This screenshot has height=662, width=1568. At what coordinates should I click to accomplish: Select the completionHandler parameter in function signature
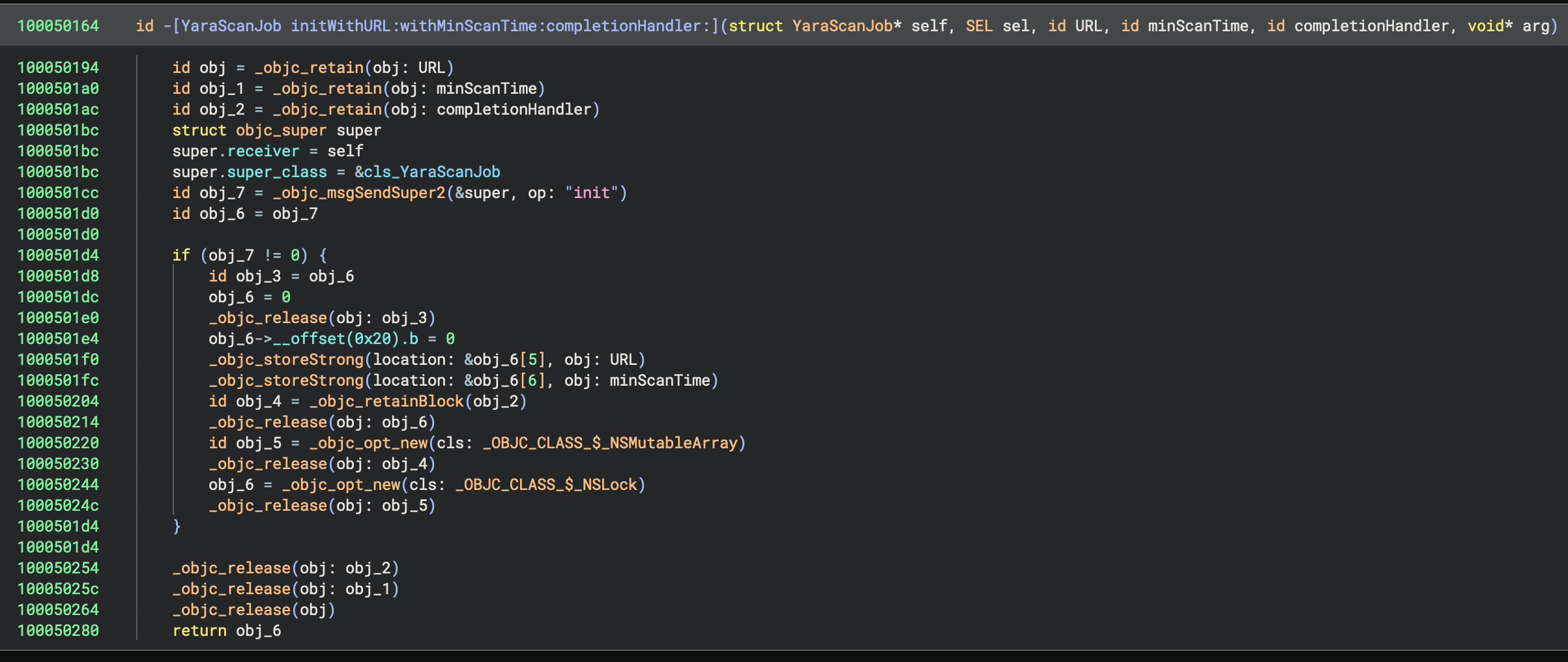coord(1371,26)
